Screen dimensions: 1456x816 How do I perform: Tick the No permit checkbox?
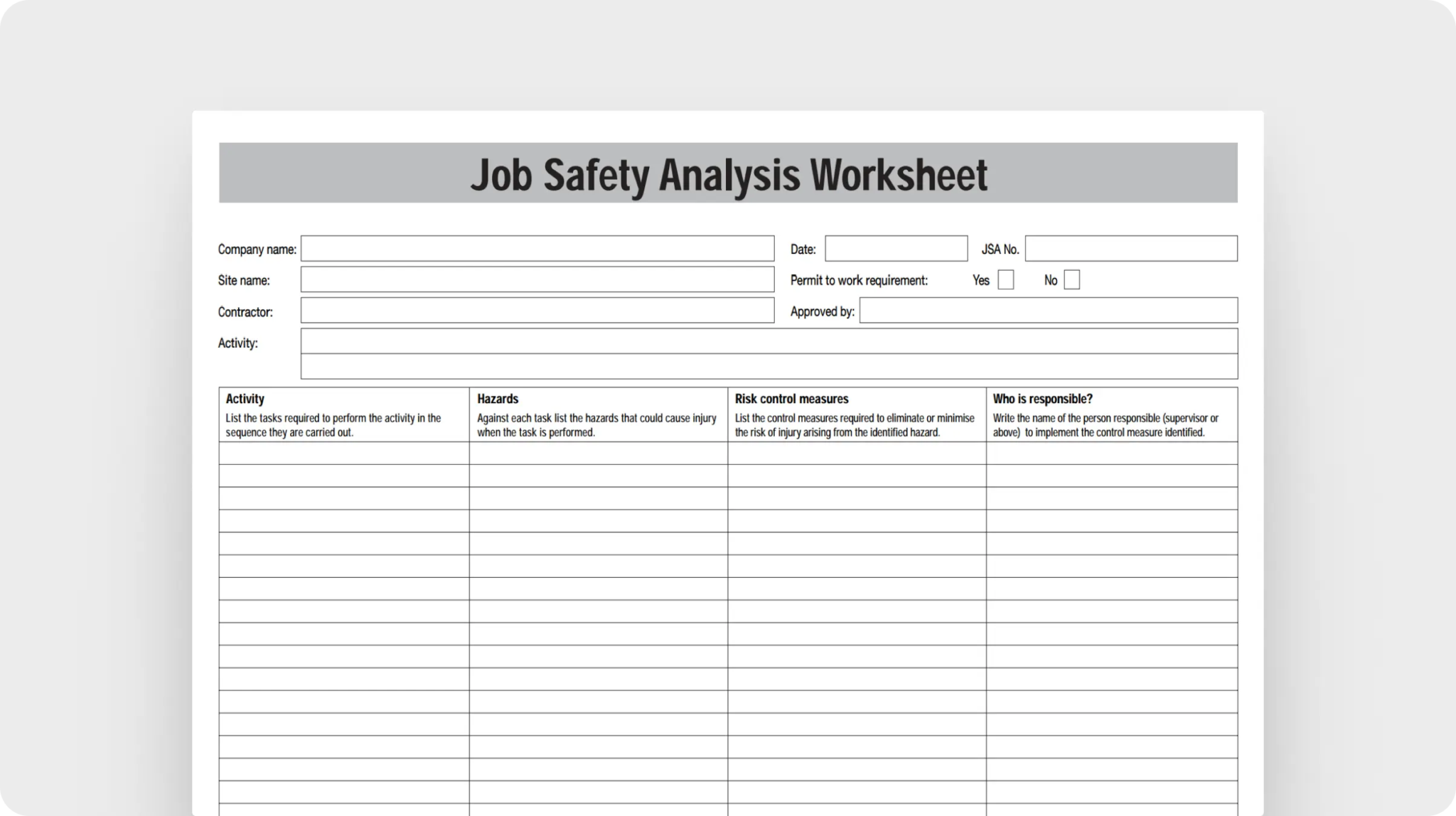coord(1071,280)
